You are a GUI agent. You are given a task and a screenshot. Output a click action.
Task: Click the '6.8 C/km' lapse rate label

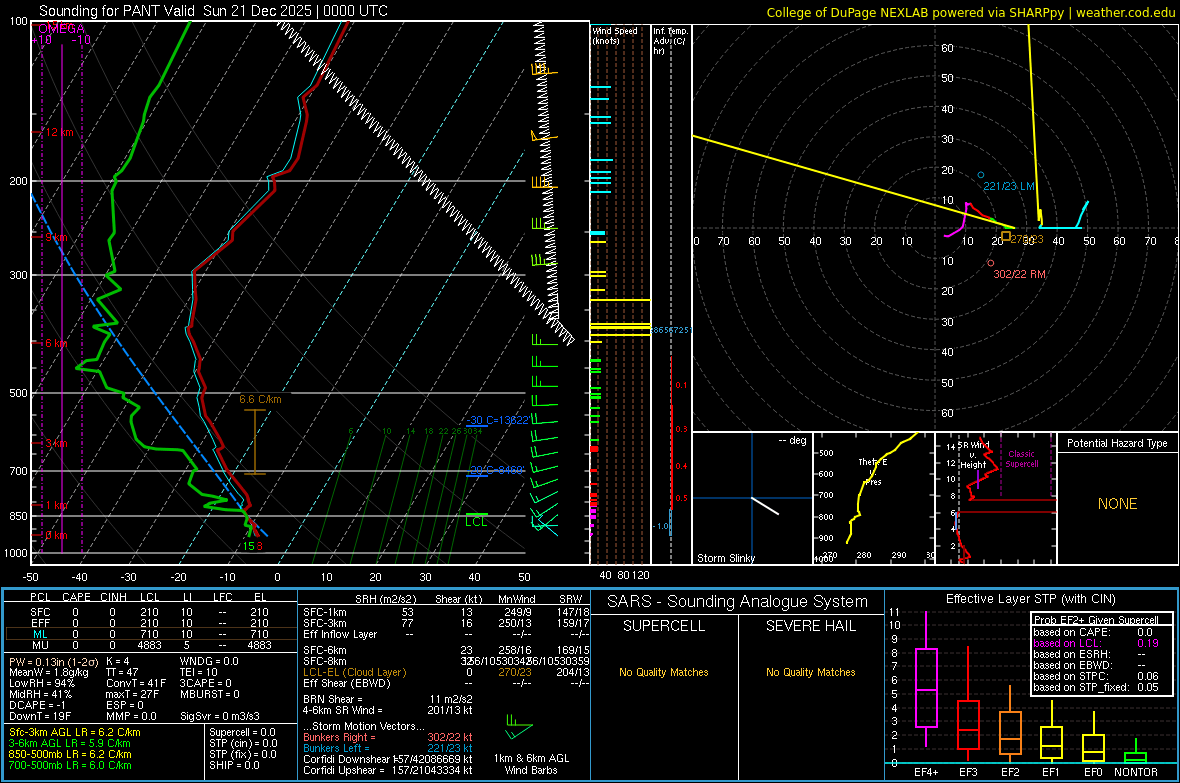[260, 399]
